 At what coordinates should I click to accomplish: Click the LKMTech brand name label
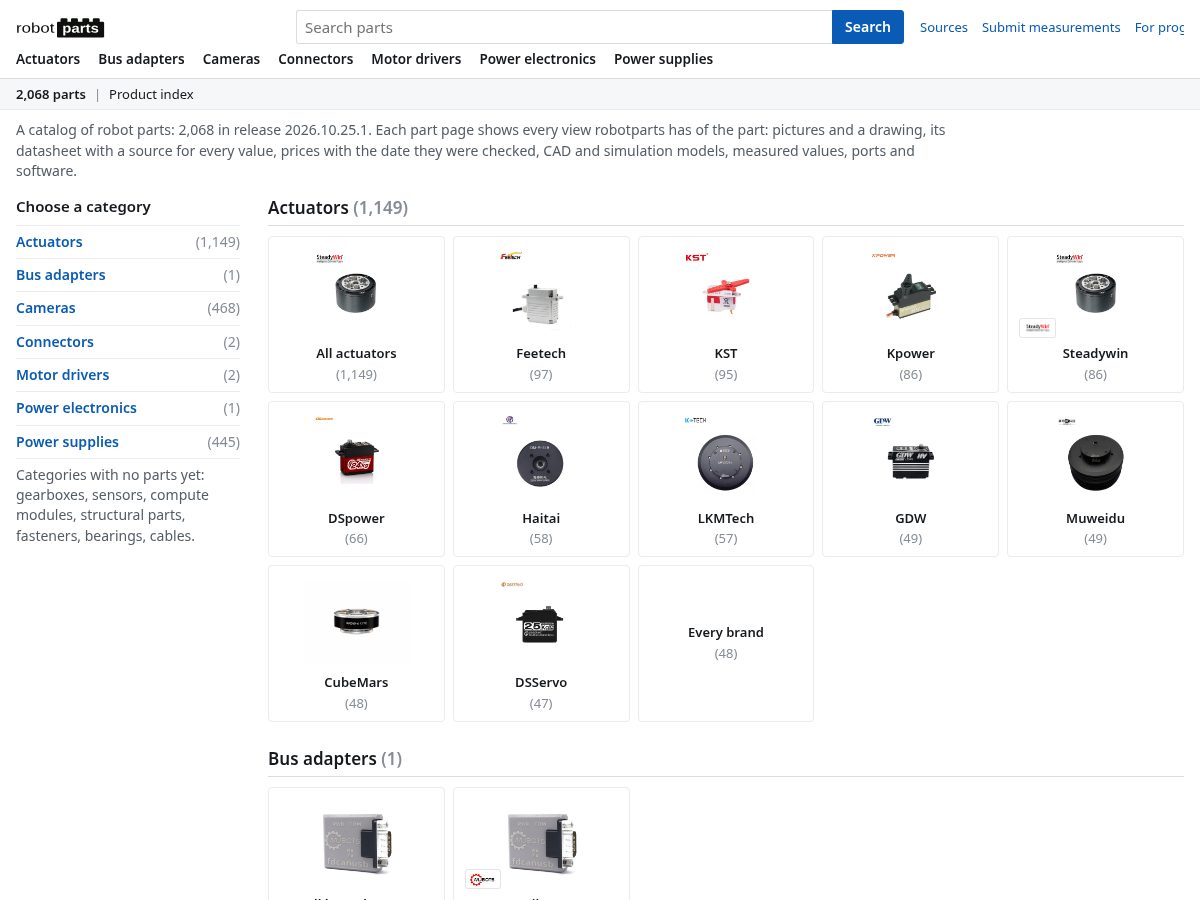click(726, 518)
